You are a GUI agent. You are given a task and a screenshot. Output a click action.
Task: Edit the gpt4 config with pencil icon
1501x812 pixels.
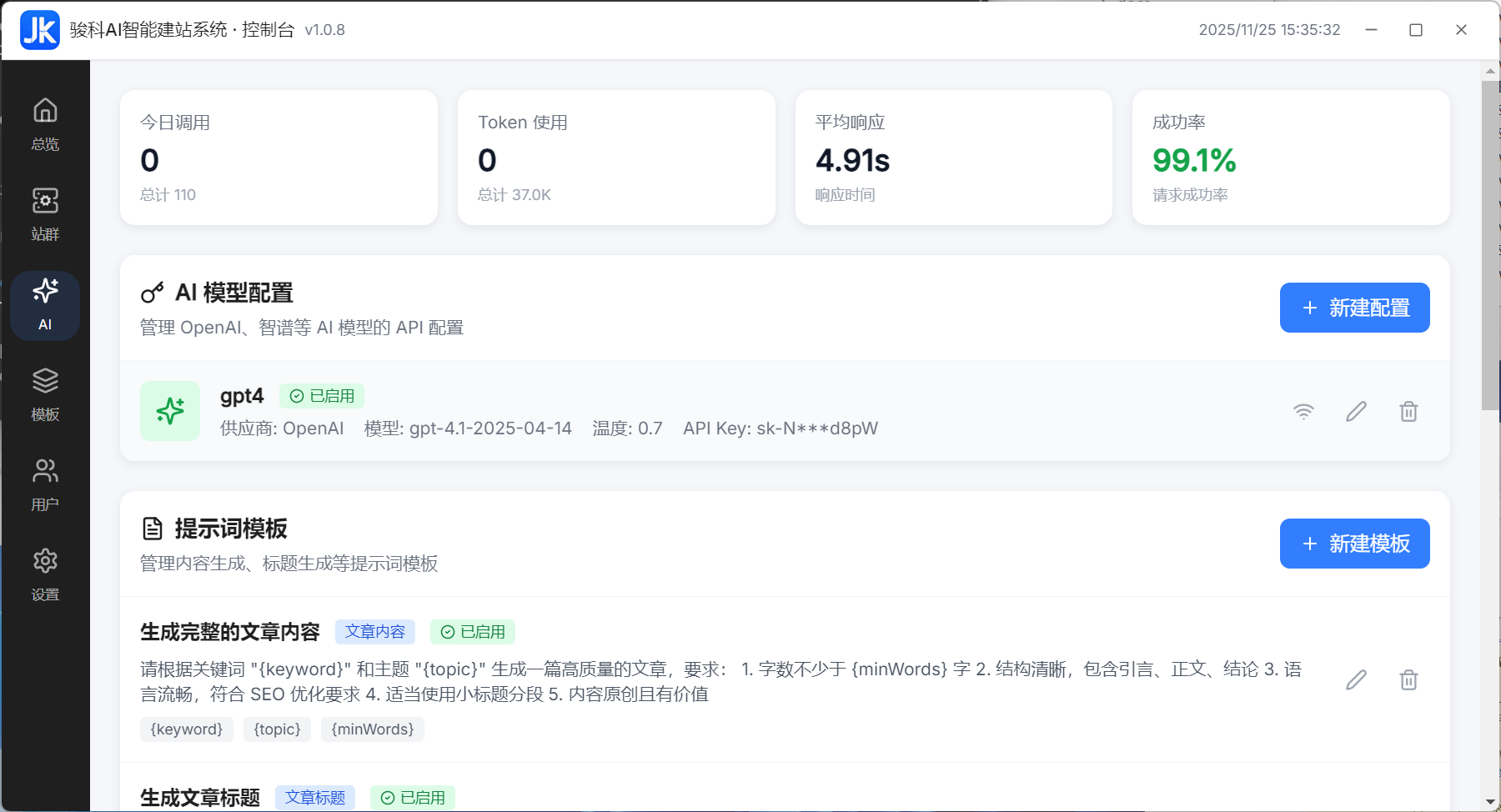click(1356, 411)
